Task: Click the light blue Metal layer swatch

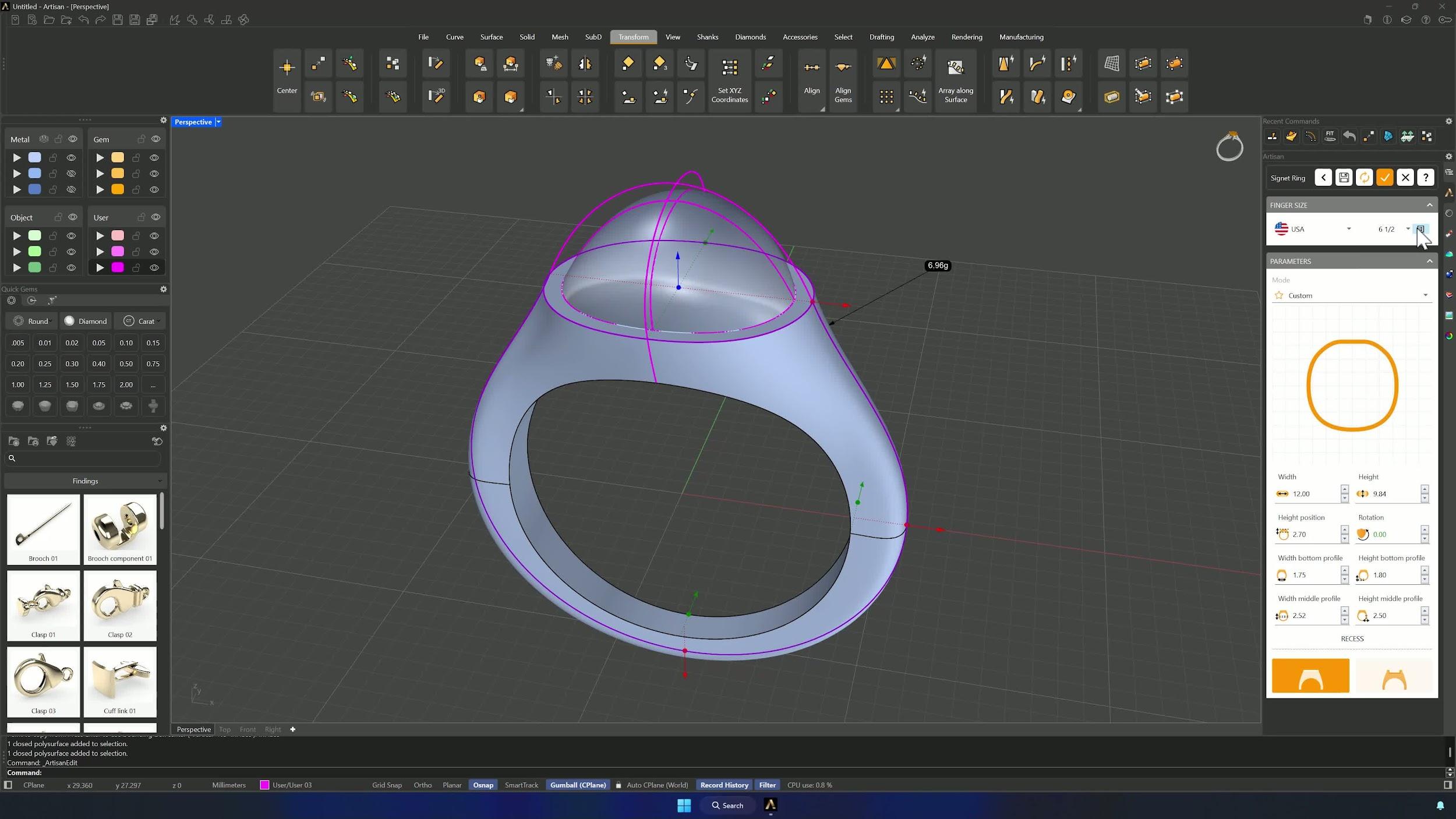Action: (35, 157)
